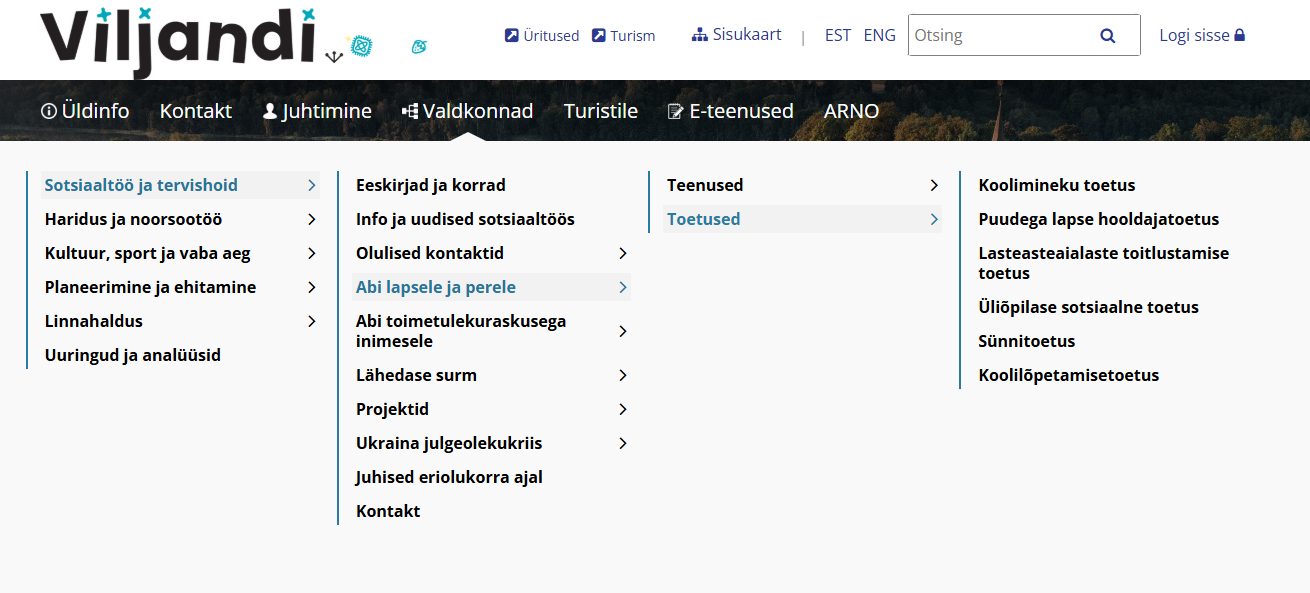The width and height of the screenshot is (1310, 593).
Task: Open Koolimineku toetus page
Action: point(1056,185)
